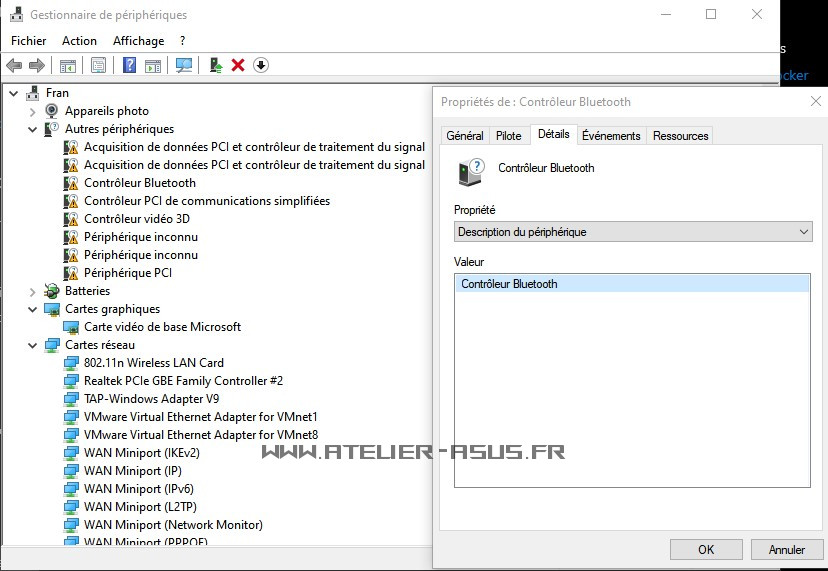
Task: Collapse the Autres périphériques category
Action: coord(33,129)
